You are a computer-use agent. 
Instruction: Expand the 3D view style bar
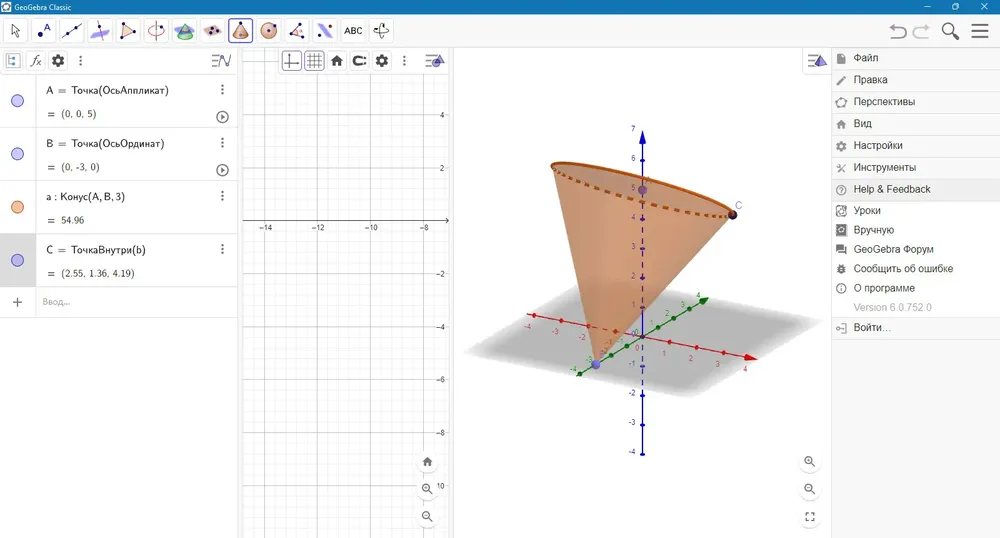pos(817,61)
